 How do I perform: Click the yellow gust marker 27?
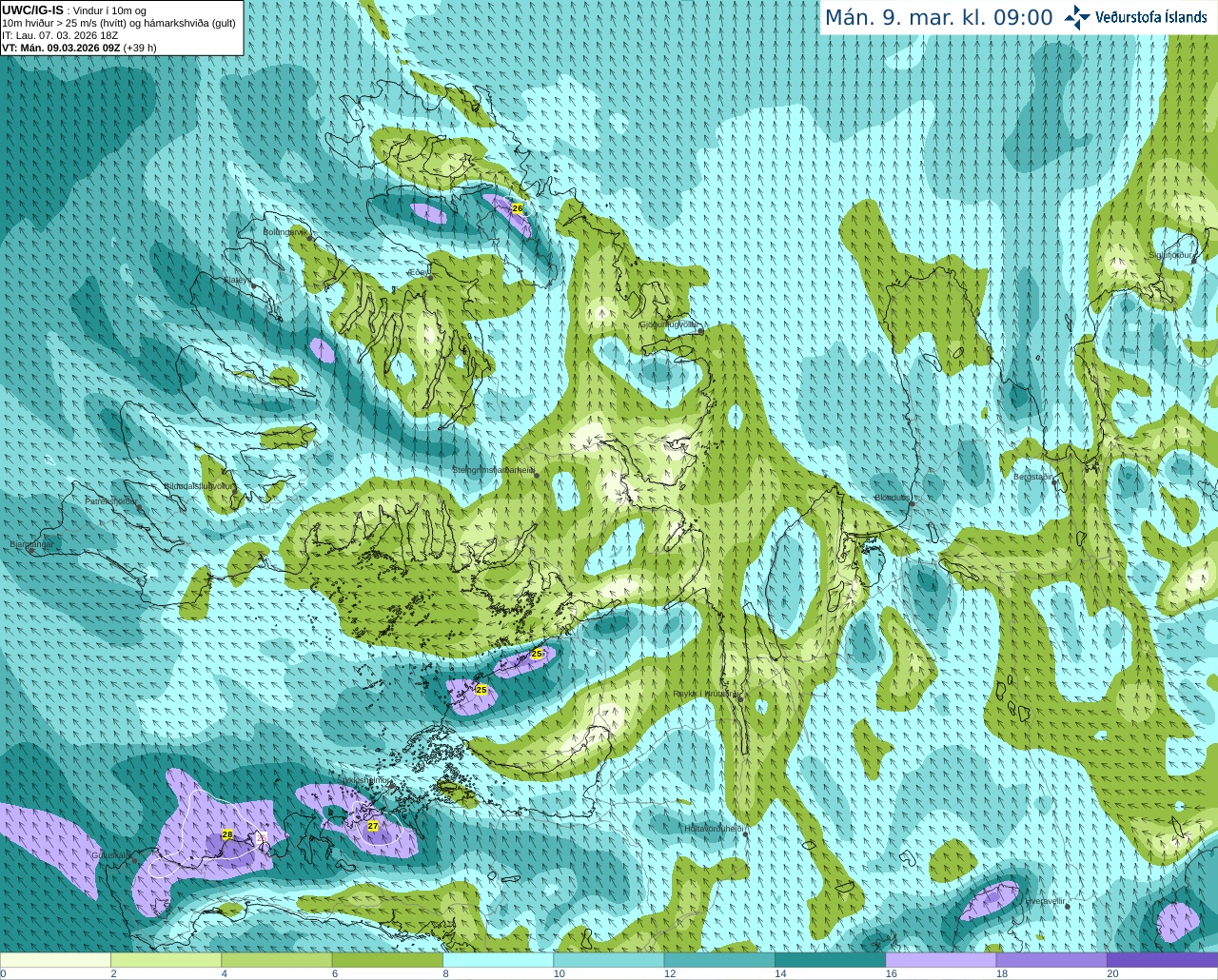pyautogui.click(x=373, y=826)
